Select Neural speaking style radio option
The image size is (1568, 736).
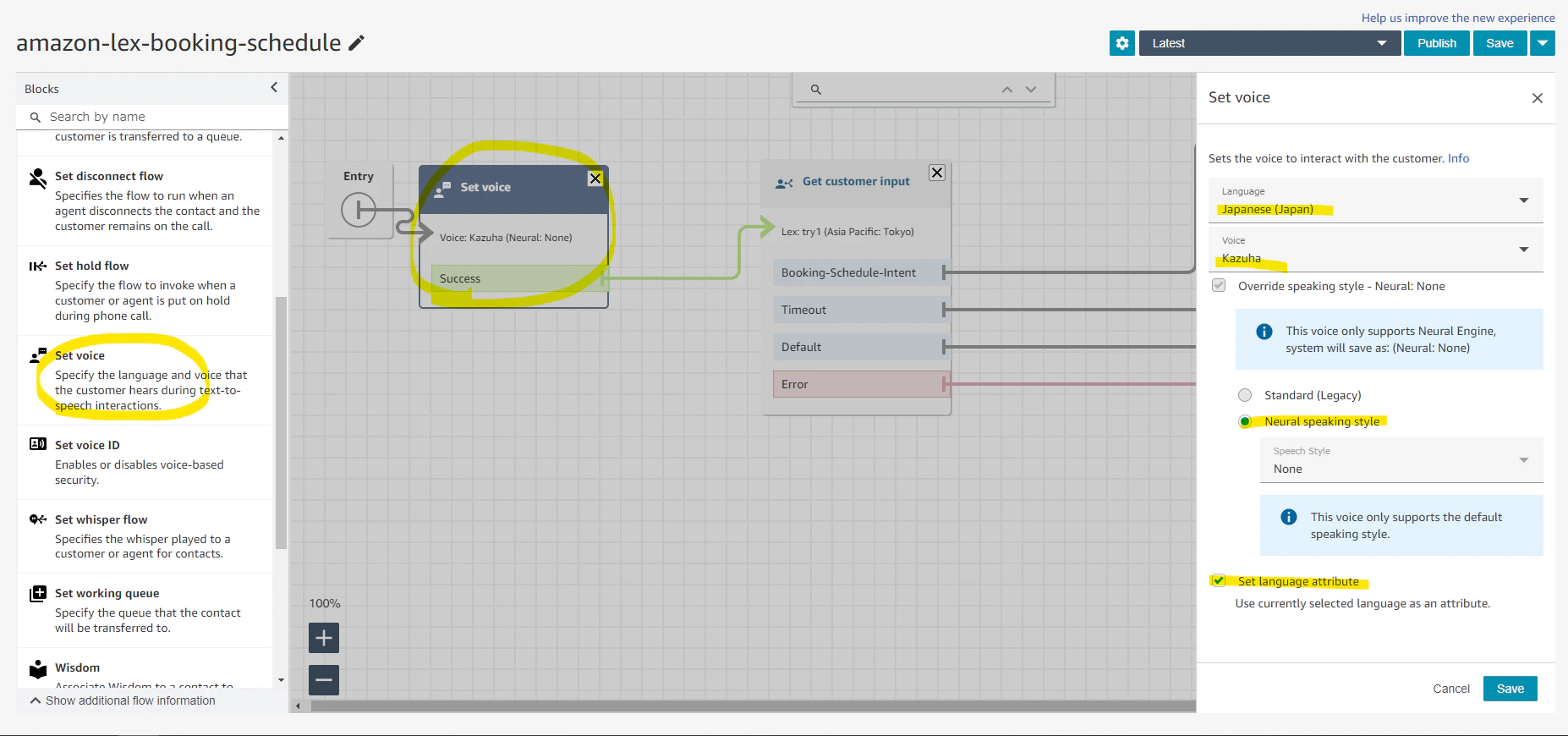click(x=1245, y=421)
